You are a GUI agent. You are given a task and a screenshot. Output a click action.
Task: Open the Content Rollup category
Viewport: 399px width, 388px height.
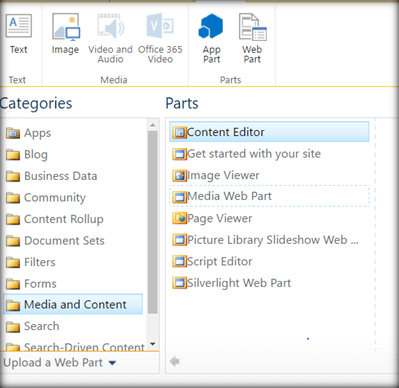point(55,219)
